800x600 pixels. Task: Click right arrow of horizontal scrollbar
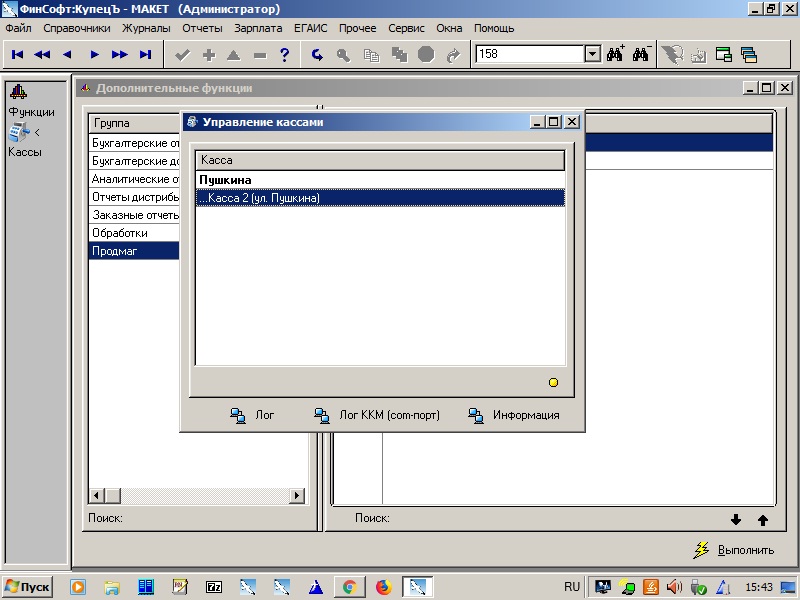coord(297,495)
